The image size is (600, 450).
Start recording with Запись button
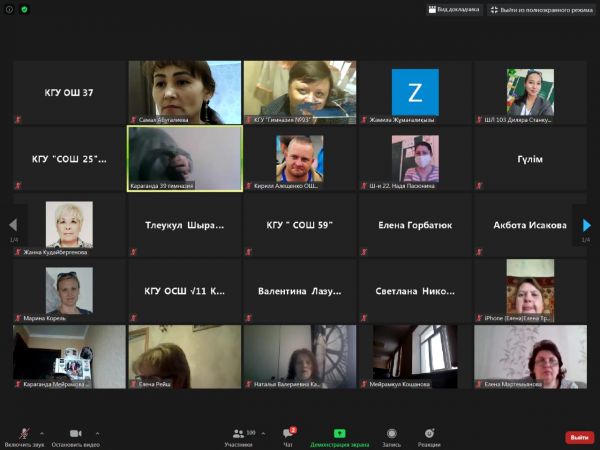coord(391,436)
